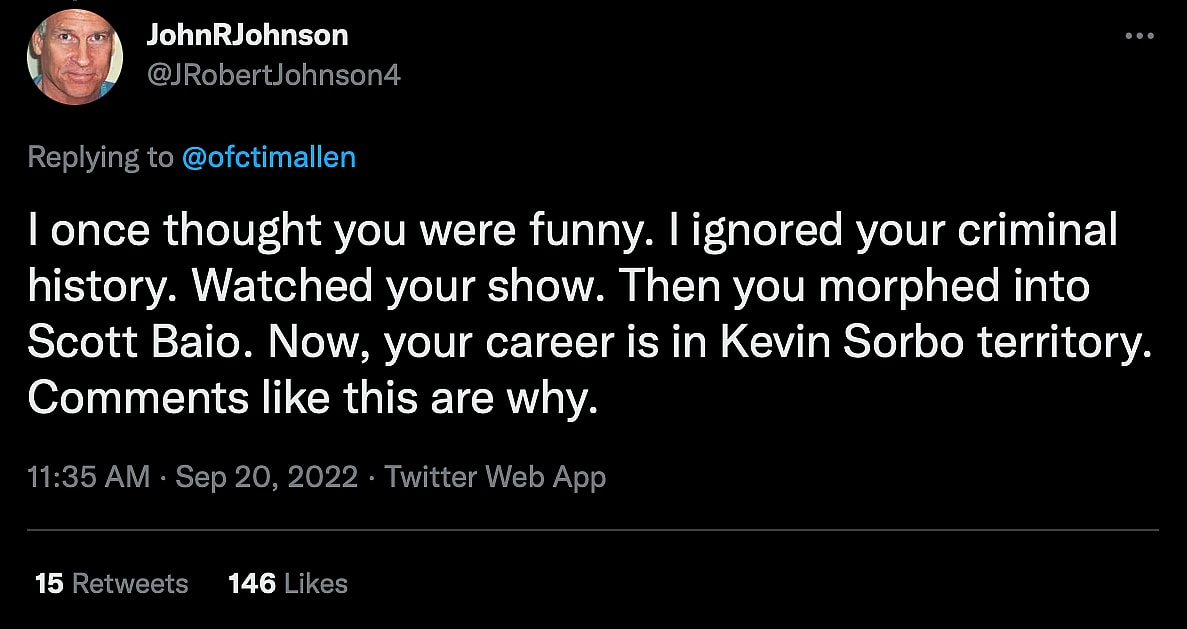The image size is (1187, 629).
Task: View the 146 Likes list
Action: click(288, 583)
